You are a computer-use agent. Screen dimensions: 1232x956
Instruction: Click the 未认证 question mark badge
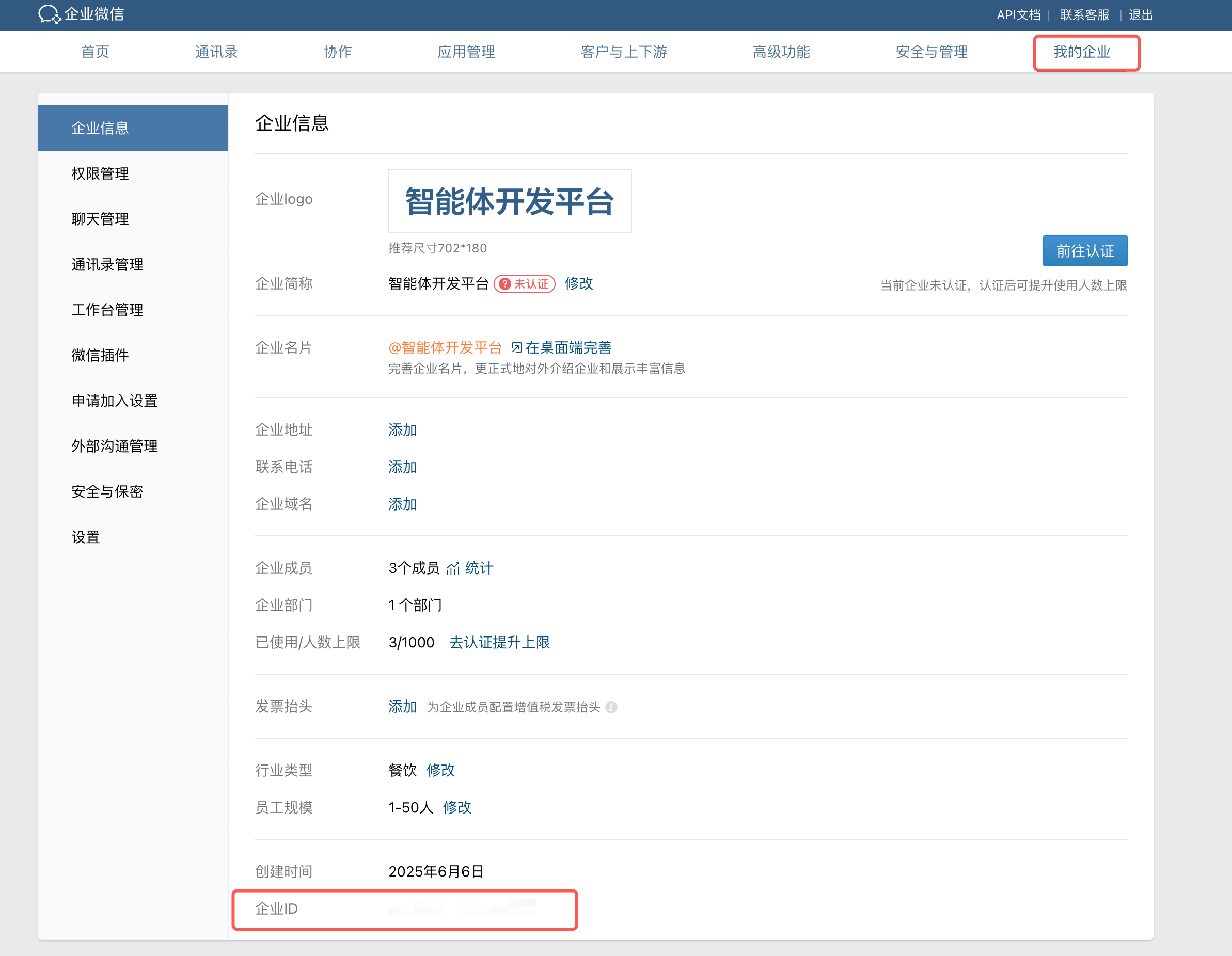(x=505, y=284)
